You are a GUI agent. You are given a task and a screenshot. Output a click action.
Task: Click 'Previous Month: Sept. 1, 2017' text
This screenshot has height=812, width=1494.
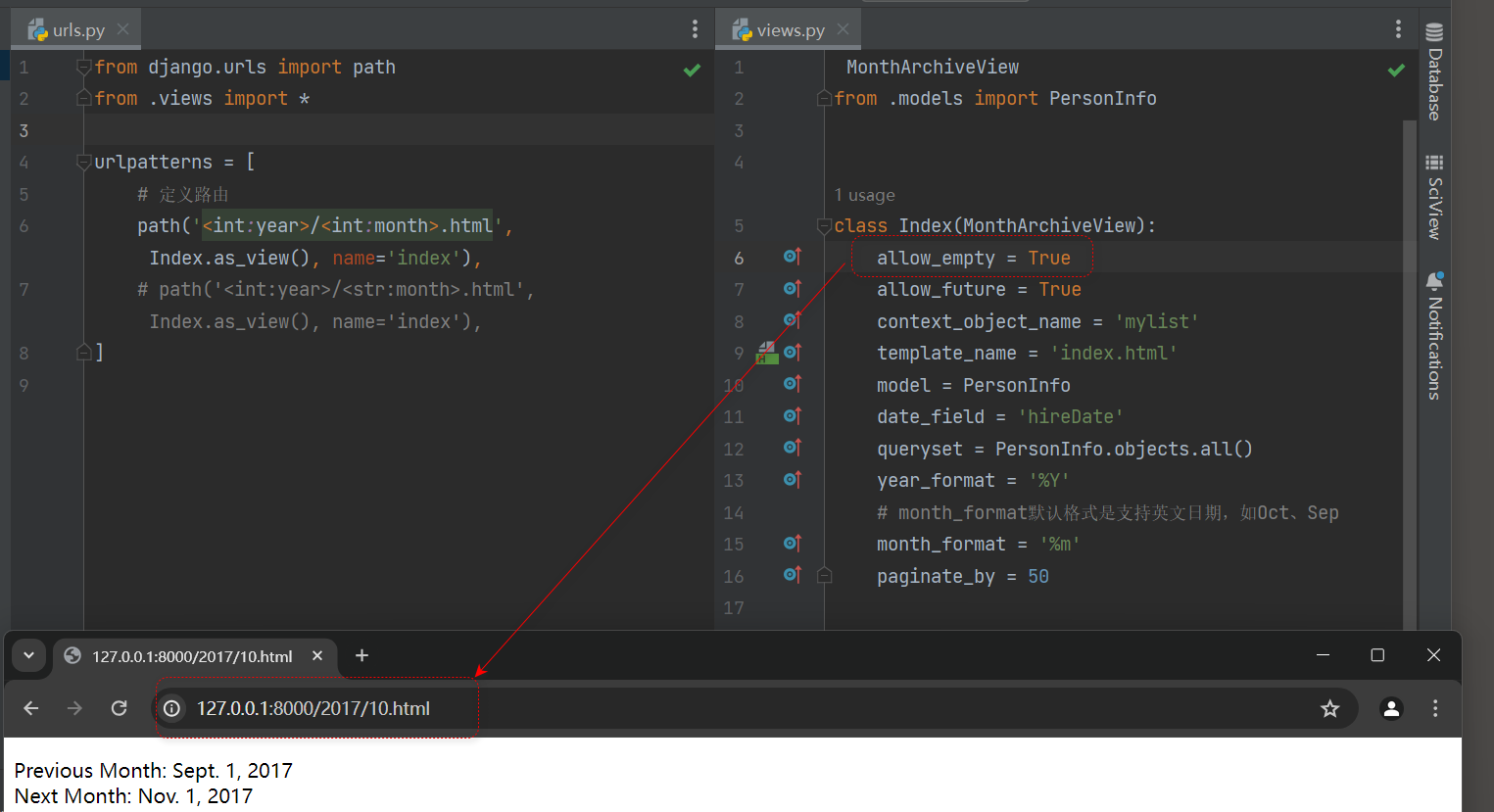click(x=154, y=771)
